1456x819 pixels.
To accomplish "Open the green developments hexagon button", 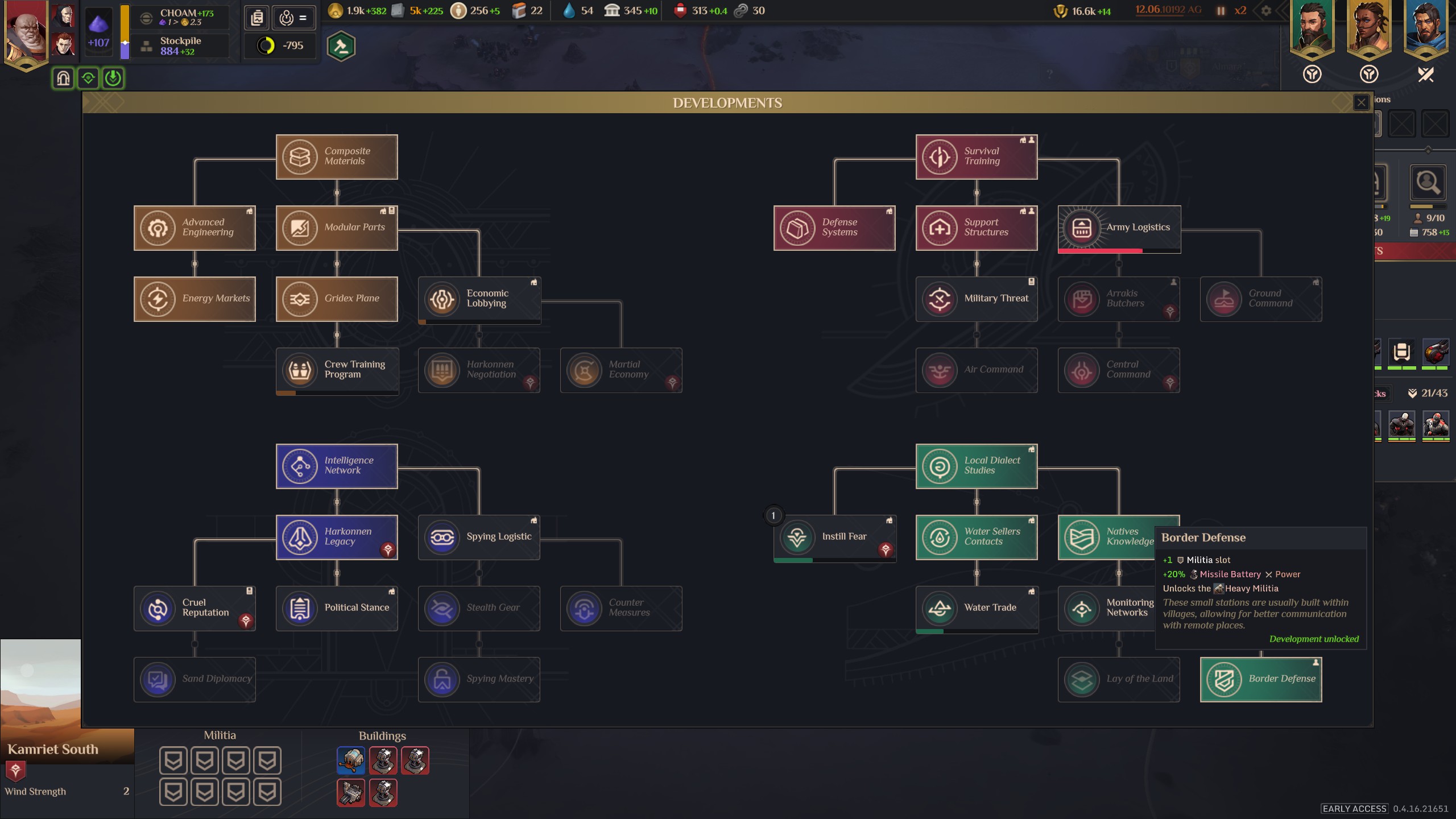I will coord(341,47).
